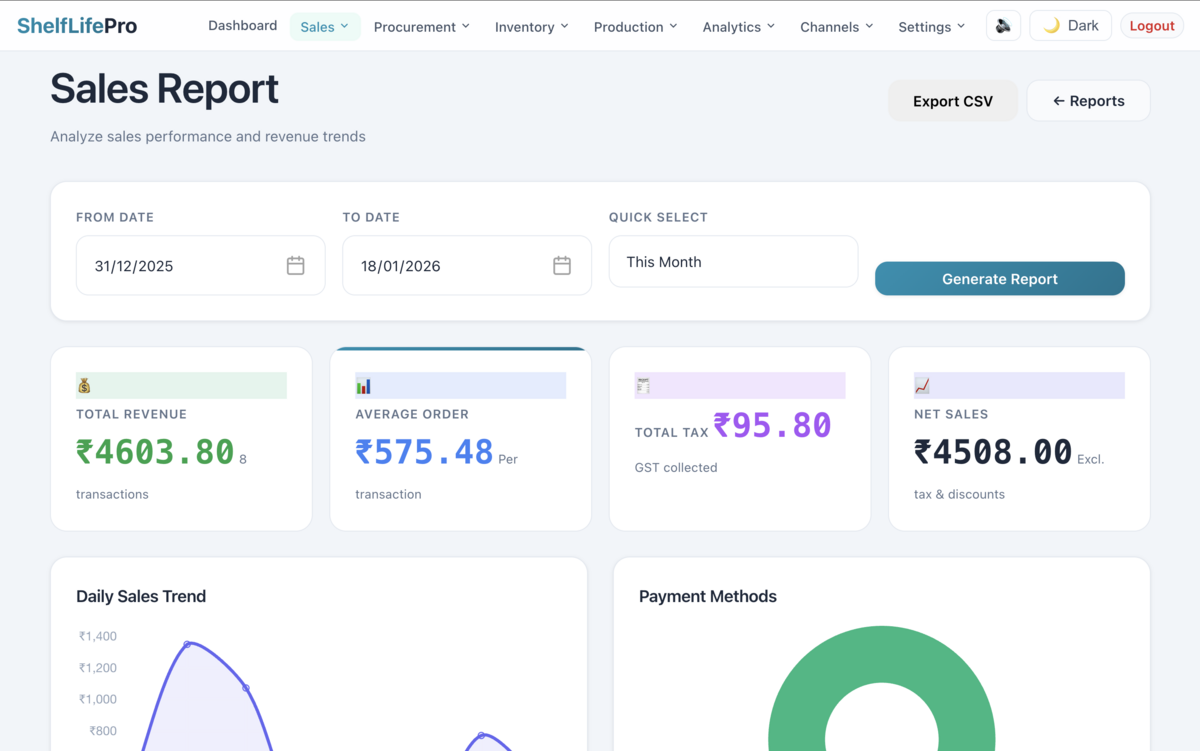Expand the Procurement menu
Screen dimensions: 1200x751
click(x=421, y=27)
